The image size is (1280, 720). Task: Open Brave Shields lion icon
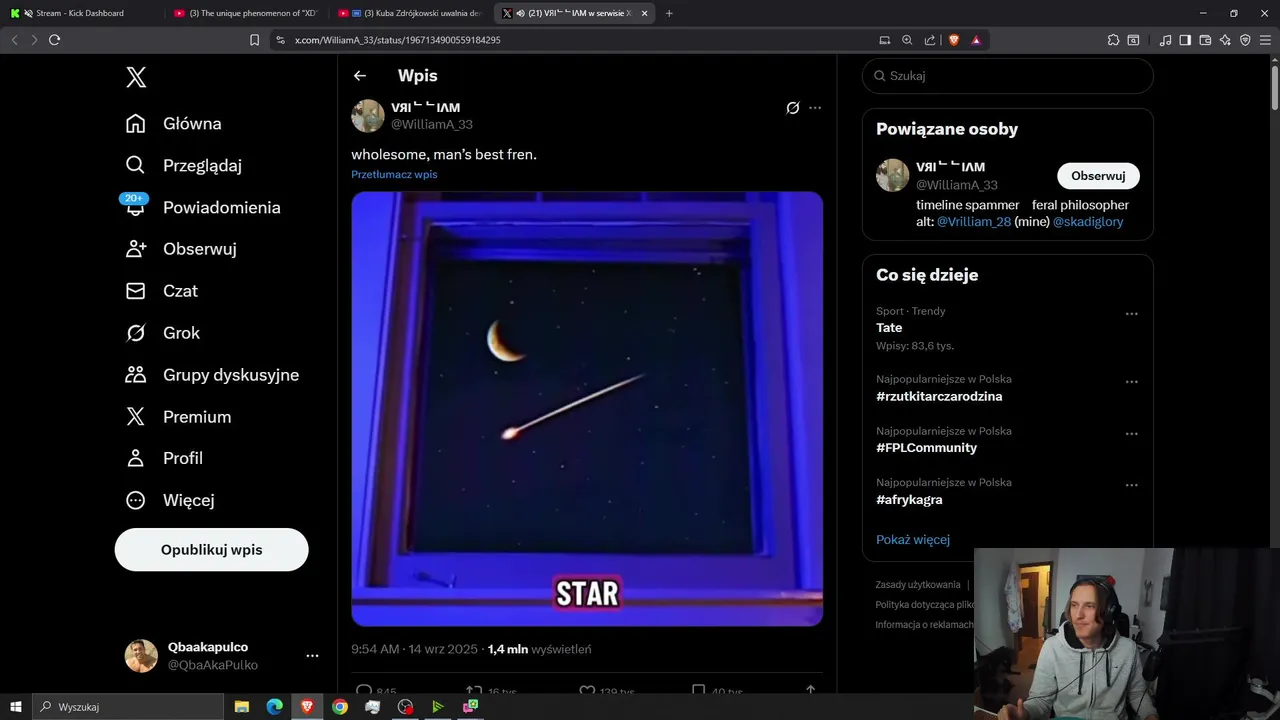click(x=953, y=40)
